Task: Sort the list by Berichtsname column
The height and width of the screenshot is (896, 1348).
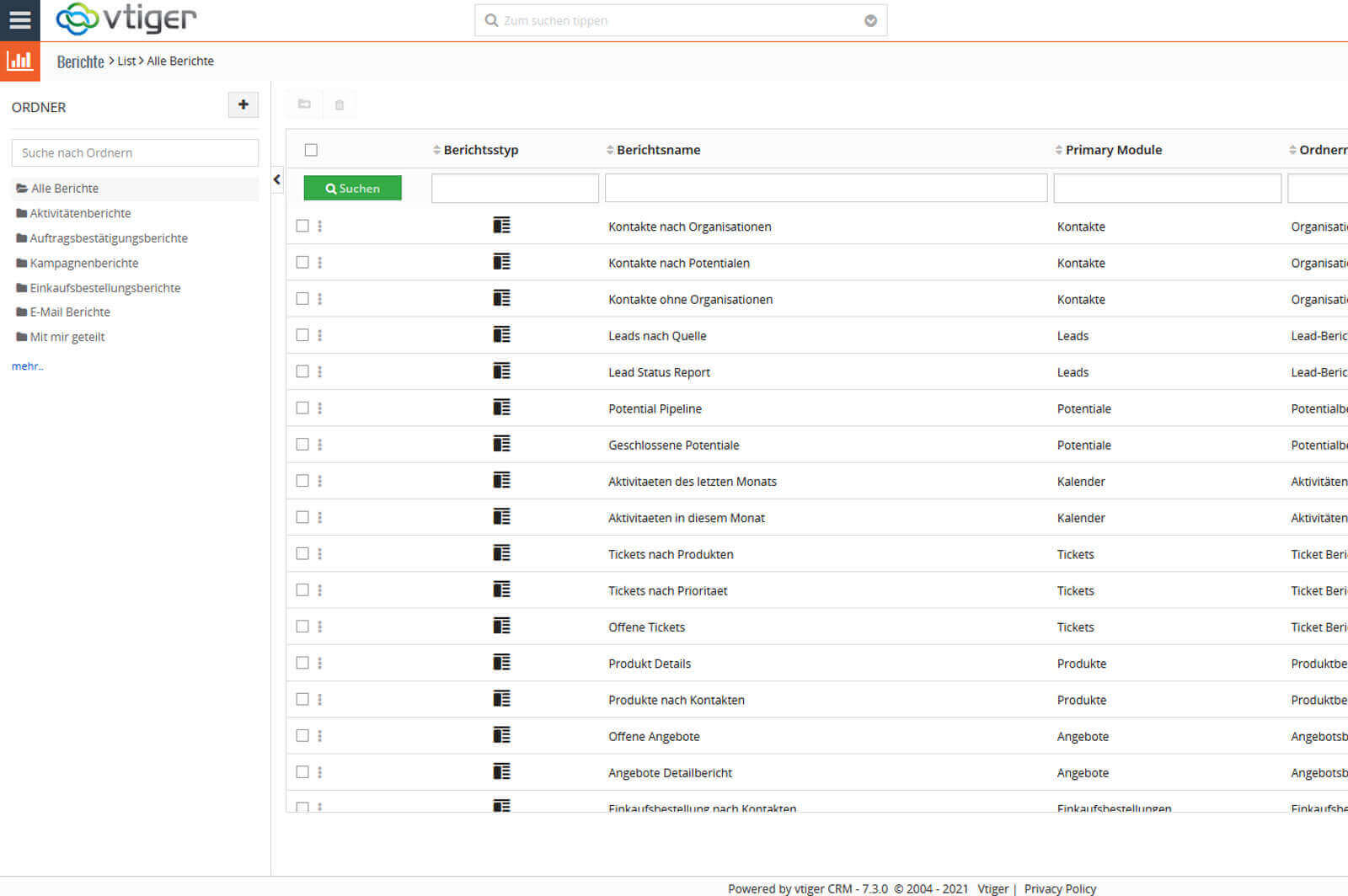Action: [x=657, y=150]
